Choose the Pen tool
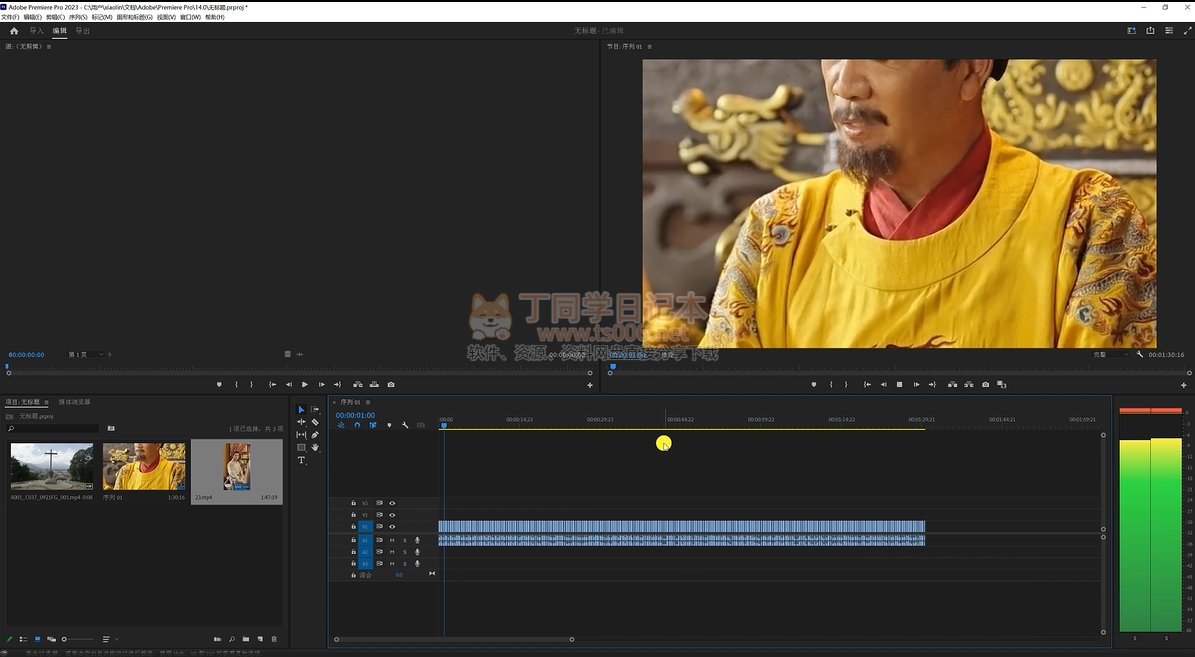This screenshot has width=1195, height=657. [x=315, y=435]
